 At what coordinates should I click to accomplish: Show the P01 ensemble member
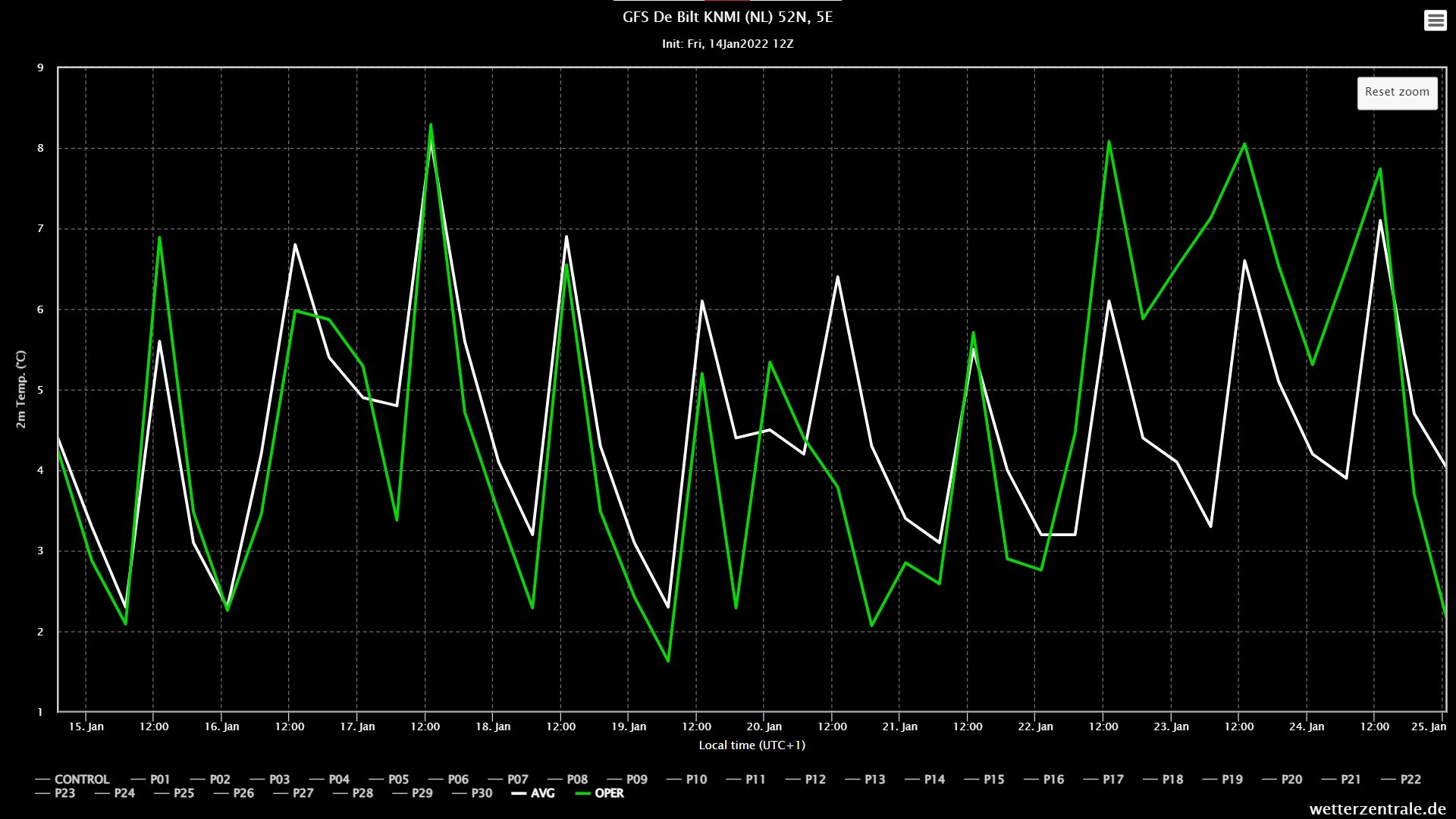click(x=159, y=780)
